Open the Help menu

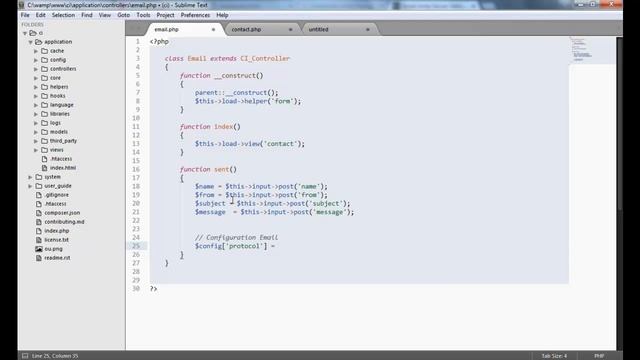[222, 15]
